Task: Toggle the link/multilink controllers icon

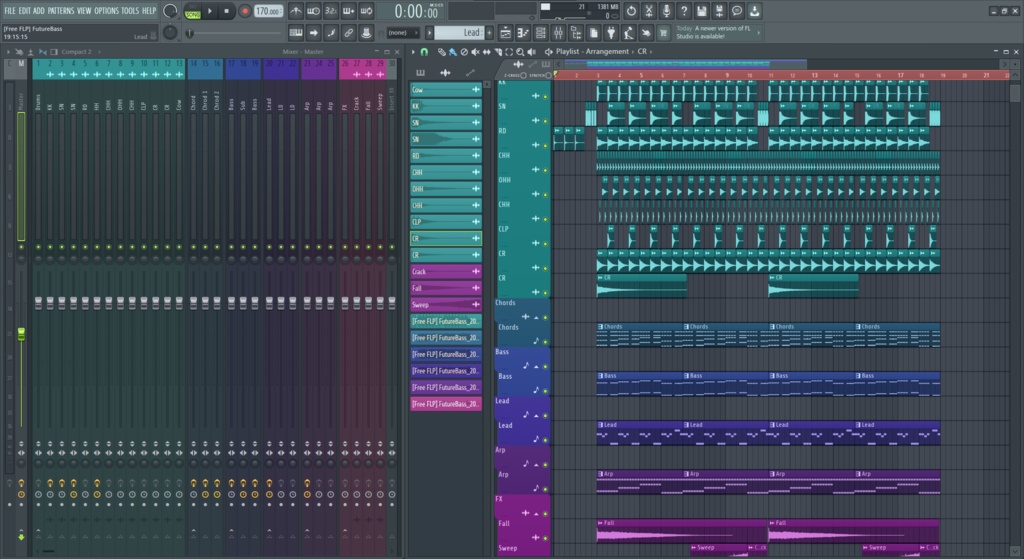Action: tap(349, 33)
